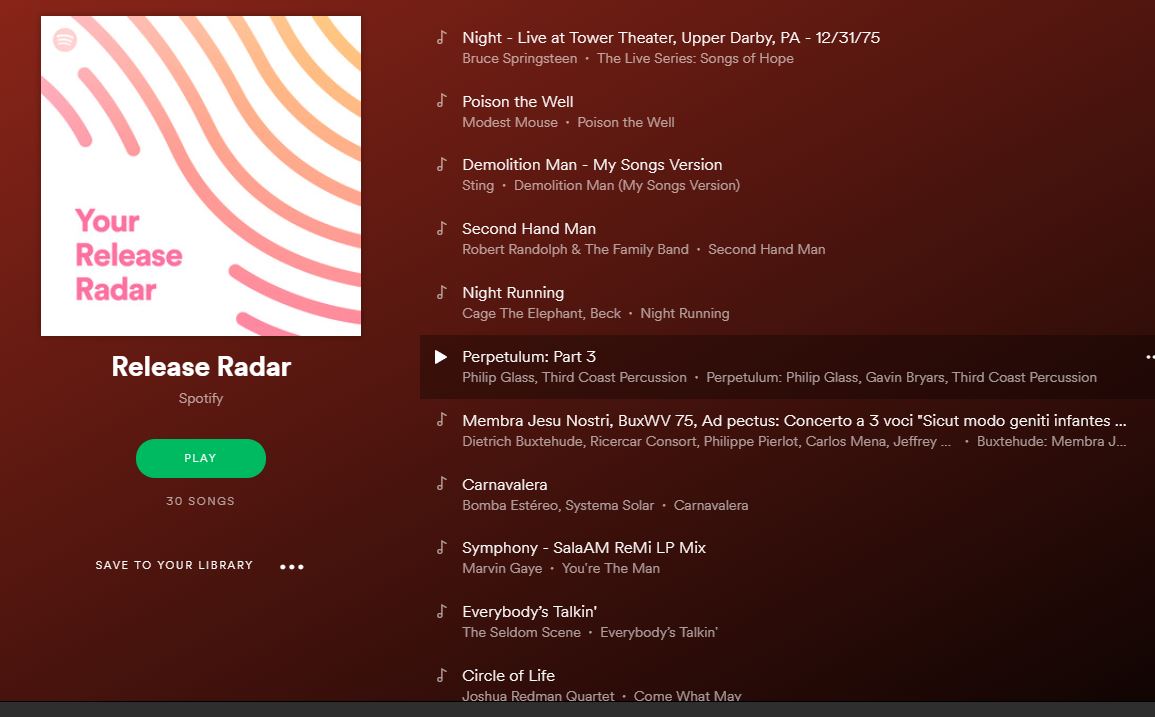
Task: Open the You're The Man album link
Action: click(611, 568)
